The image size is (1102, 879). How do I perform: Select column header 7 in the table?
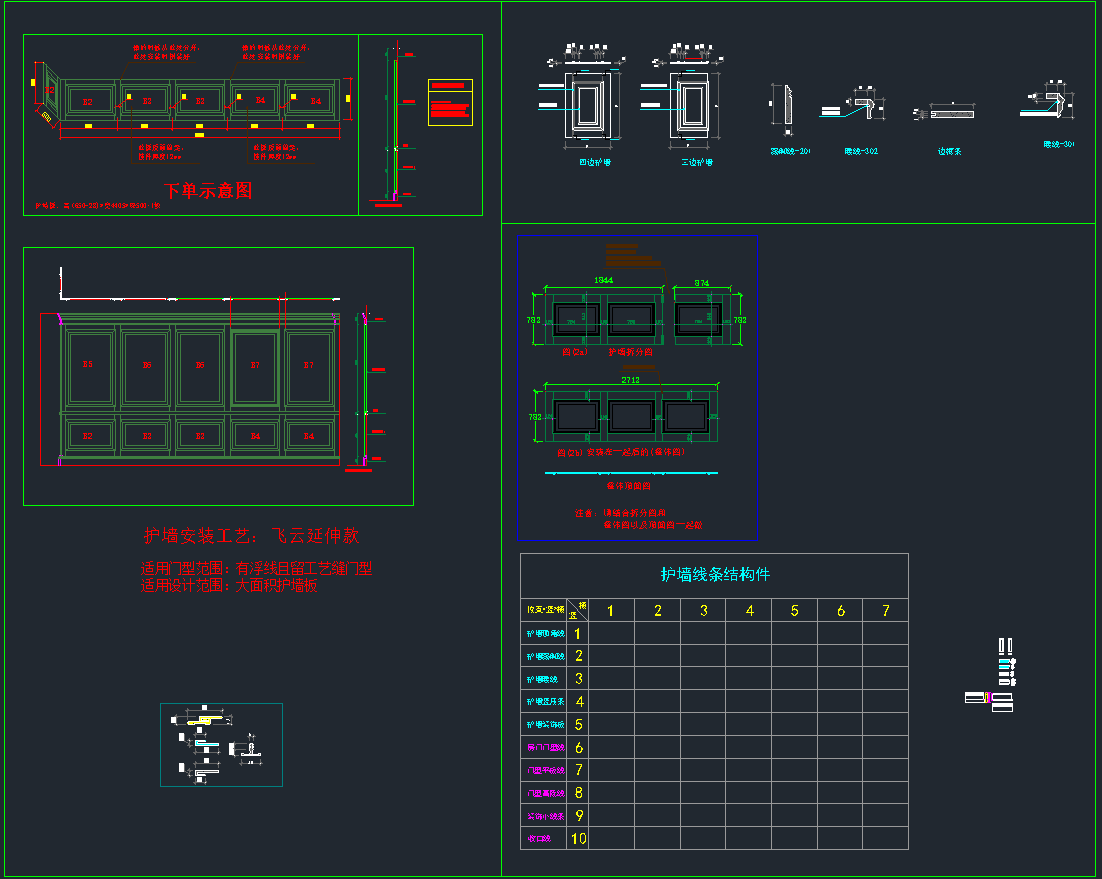tap(885, 610)
